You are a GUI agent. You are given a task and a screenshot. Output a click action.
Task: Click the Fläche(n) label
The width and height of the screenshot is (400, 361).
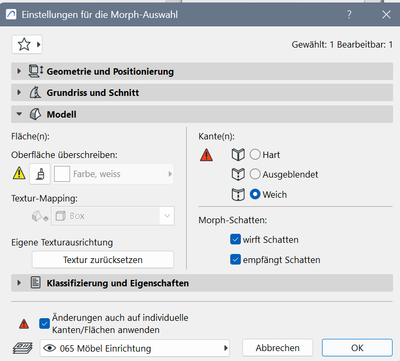pyautogui.click(x=30, y=136)
